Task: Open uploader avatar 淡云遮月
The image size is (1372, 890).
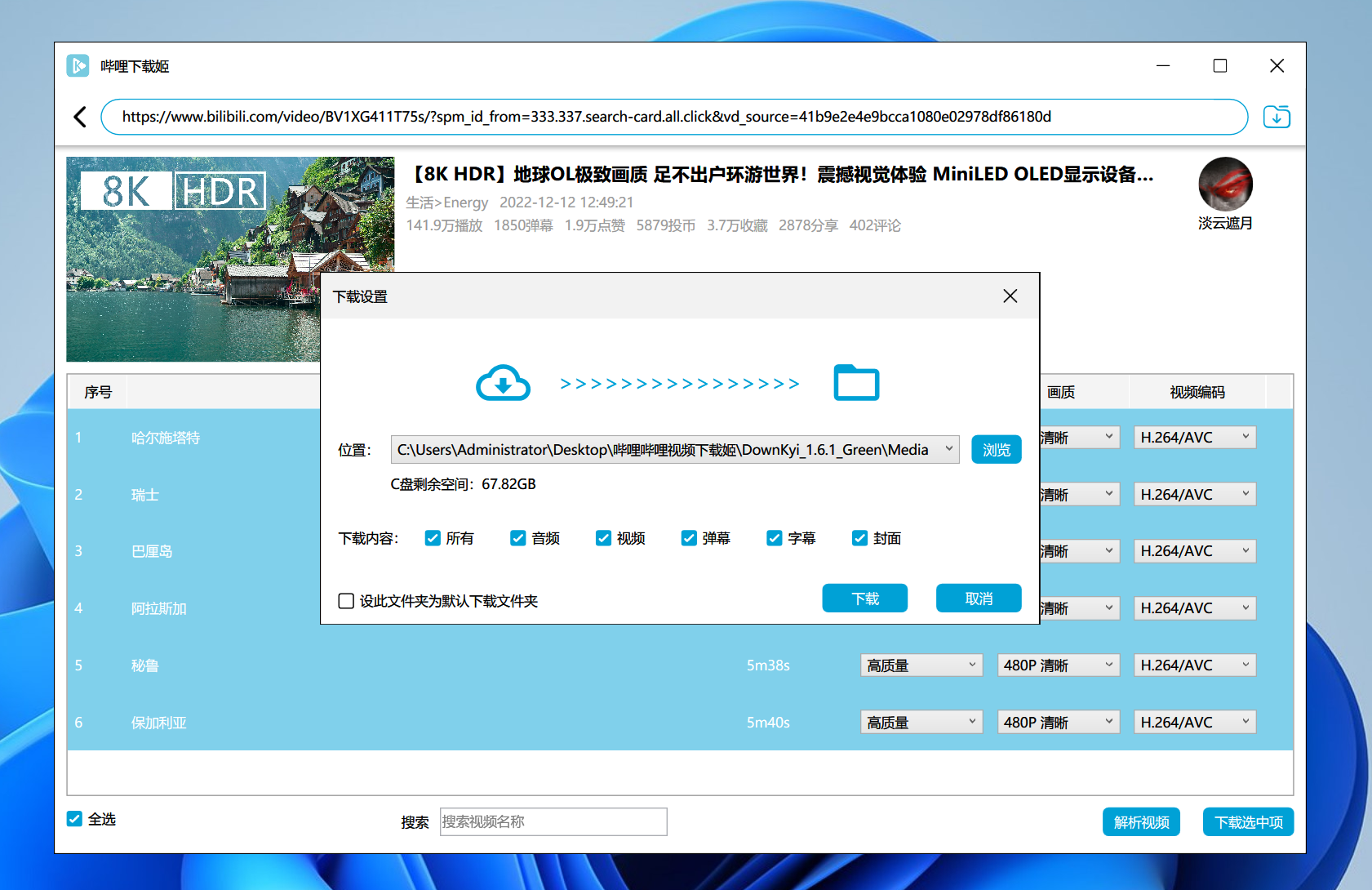Action: coord(1225,184)
